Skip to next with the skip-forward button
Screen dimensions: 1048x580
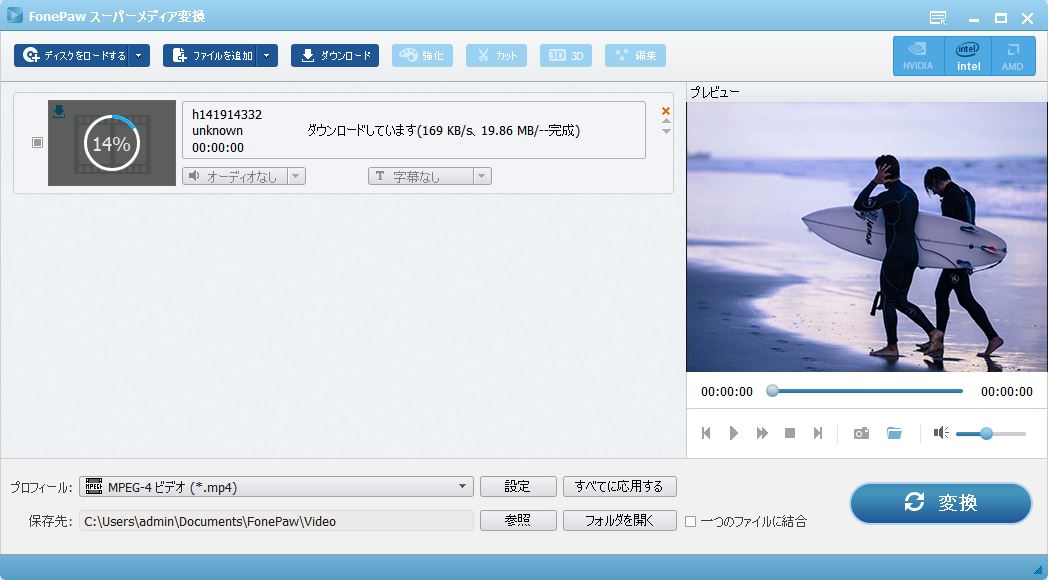coord(817,433)
